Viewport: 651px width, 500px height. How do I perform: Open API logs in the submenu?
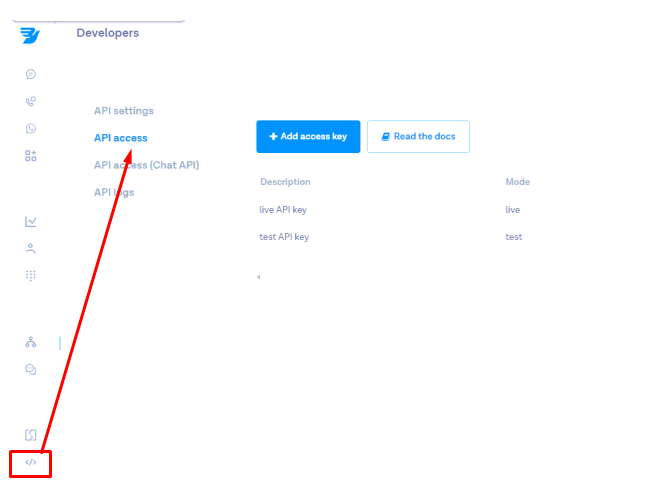pyautogui.click(x=114, y=192)
